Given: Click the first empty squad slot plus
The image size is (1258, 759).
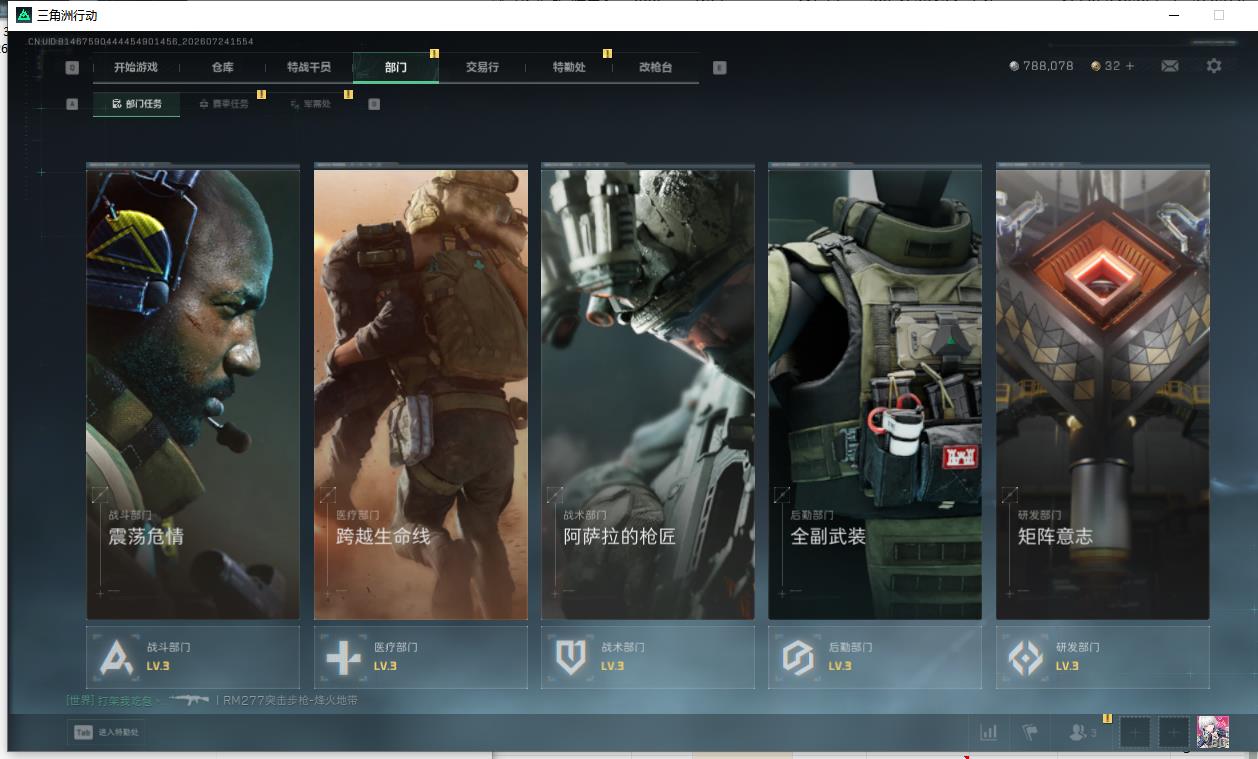Looking at the screenshot, I should click(1135, 732).
